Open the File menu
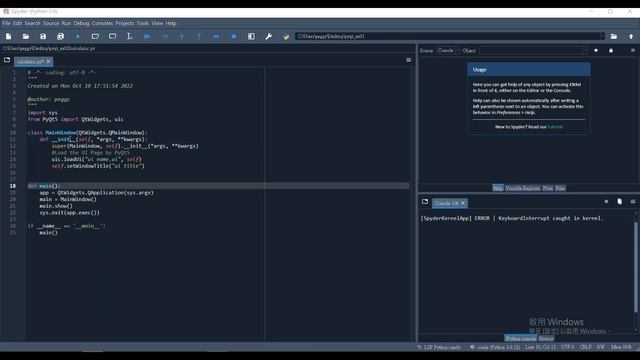 click(x=6, y=23)
